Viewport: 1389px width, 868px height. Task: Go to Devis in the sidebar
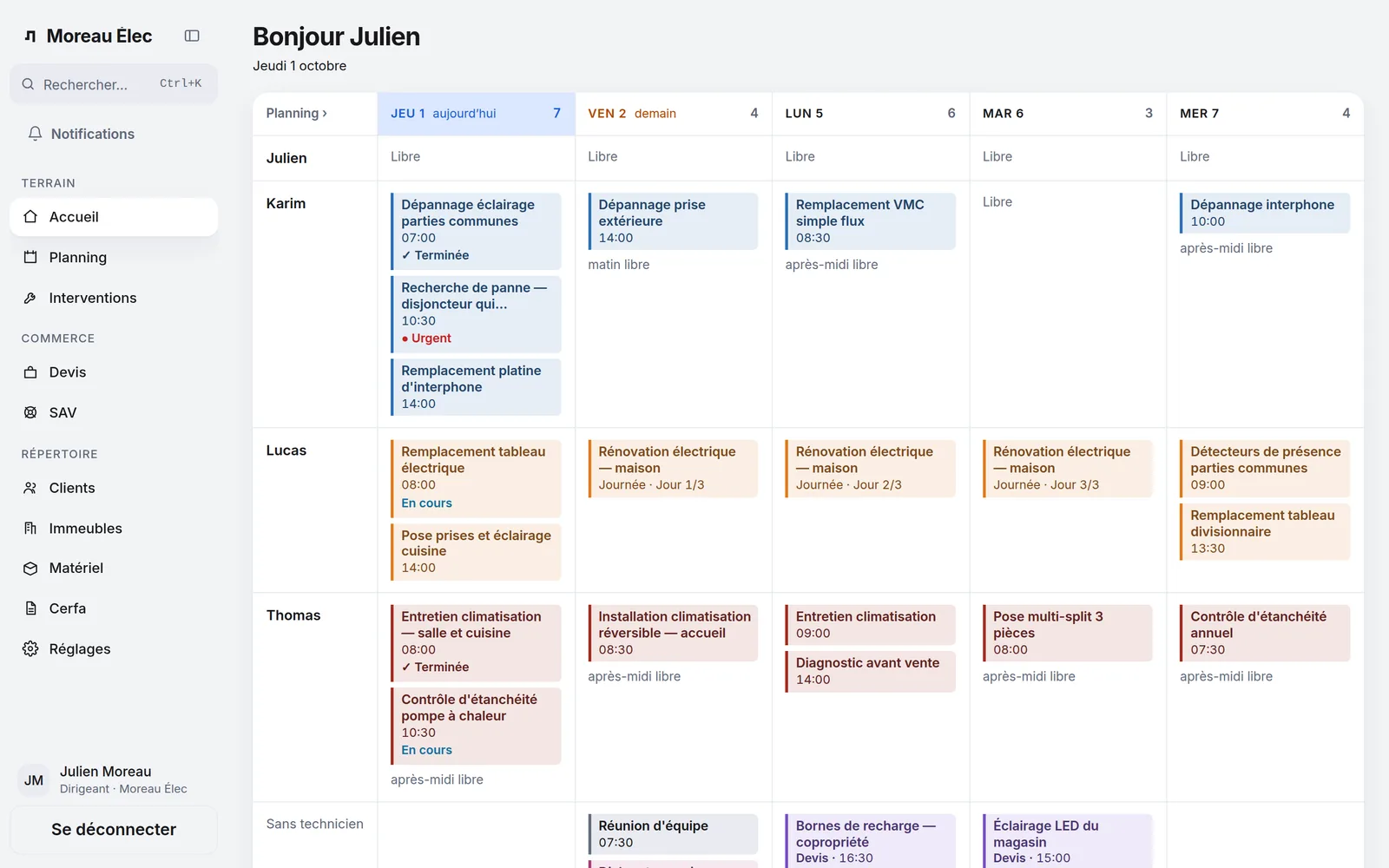click(x=114, y=372)
